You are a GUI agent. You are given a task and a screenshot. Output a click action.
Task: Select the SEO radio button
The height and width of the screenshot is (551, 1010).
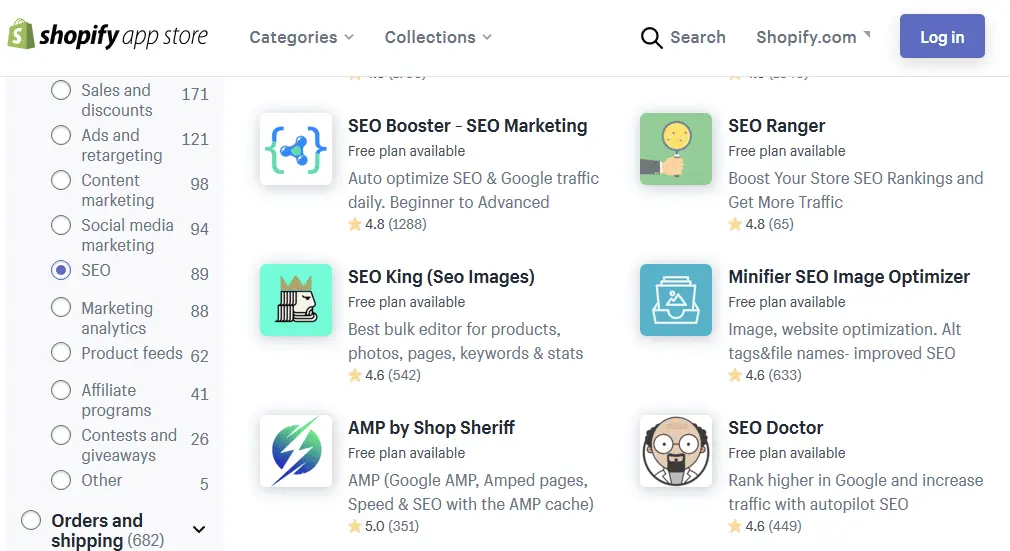coord(61,270)
